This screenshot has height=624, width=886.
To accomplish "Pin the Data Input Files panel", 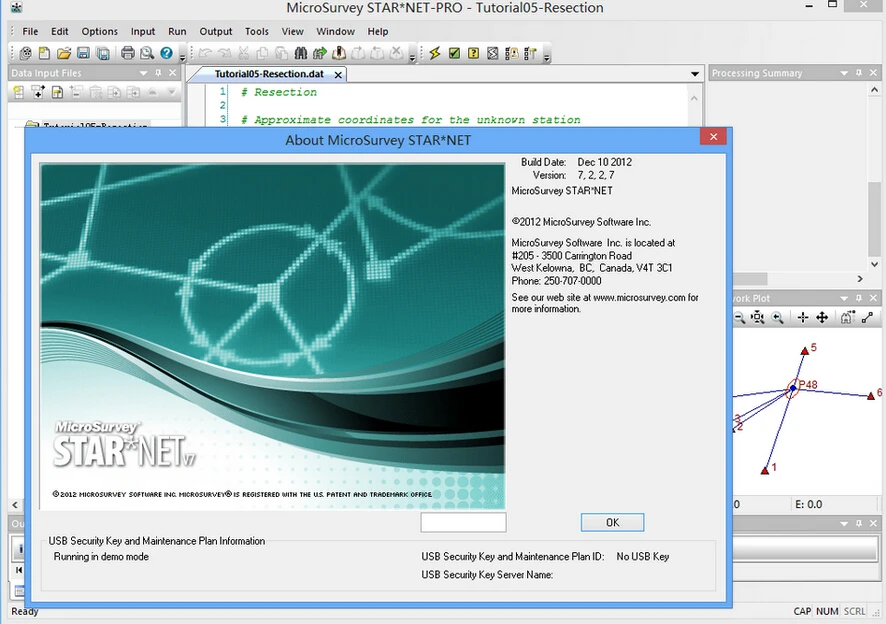I will tap(158, 73).
